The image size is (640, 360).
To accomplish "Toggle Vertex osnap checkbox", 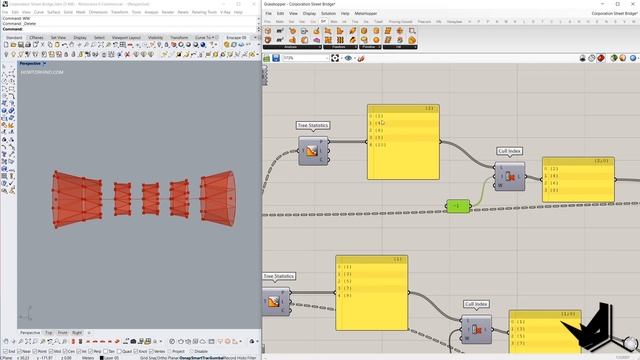I will pos(151,351).
